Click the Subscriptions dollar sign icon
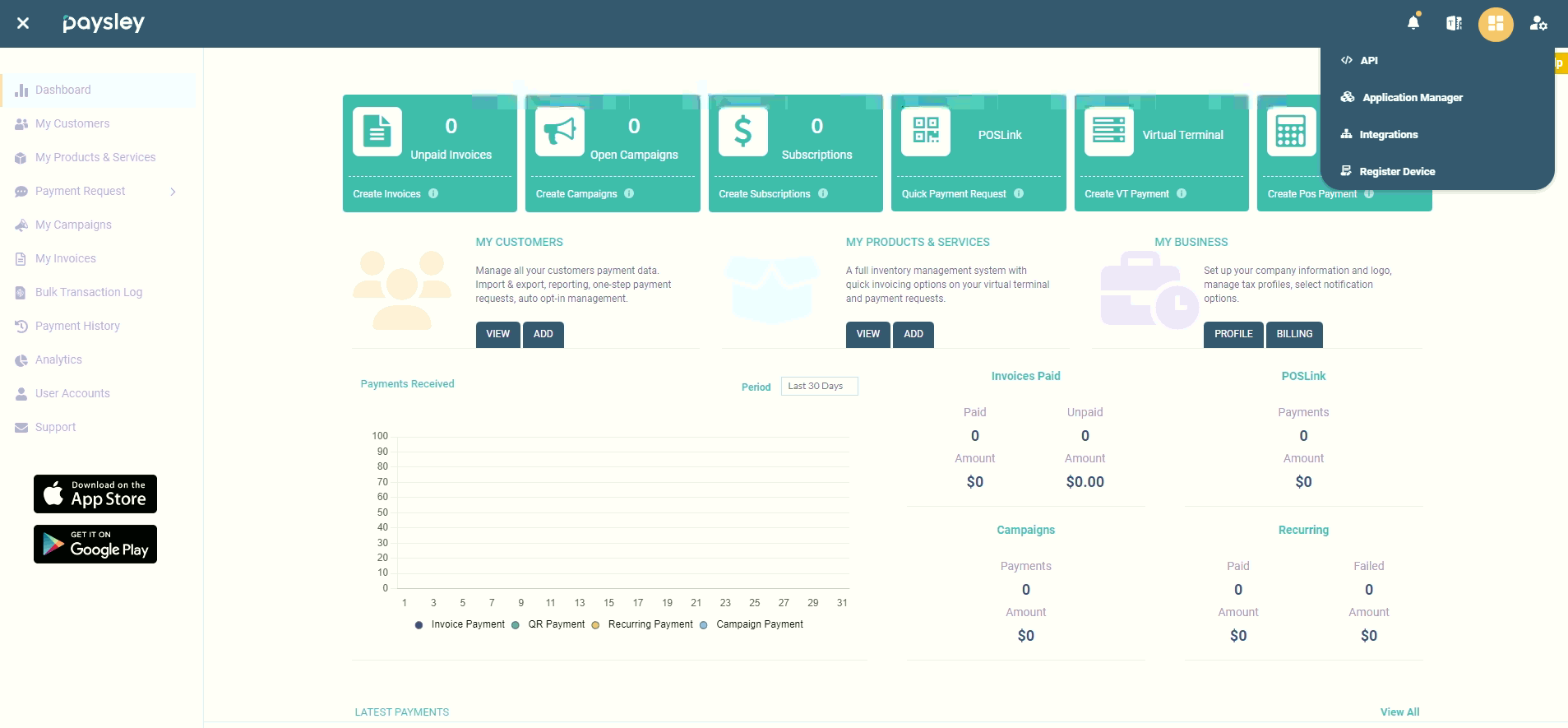 click(x=743, y=132)
